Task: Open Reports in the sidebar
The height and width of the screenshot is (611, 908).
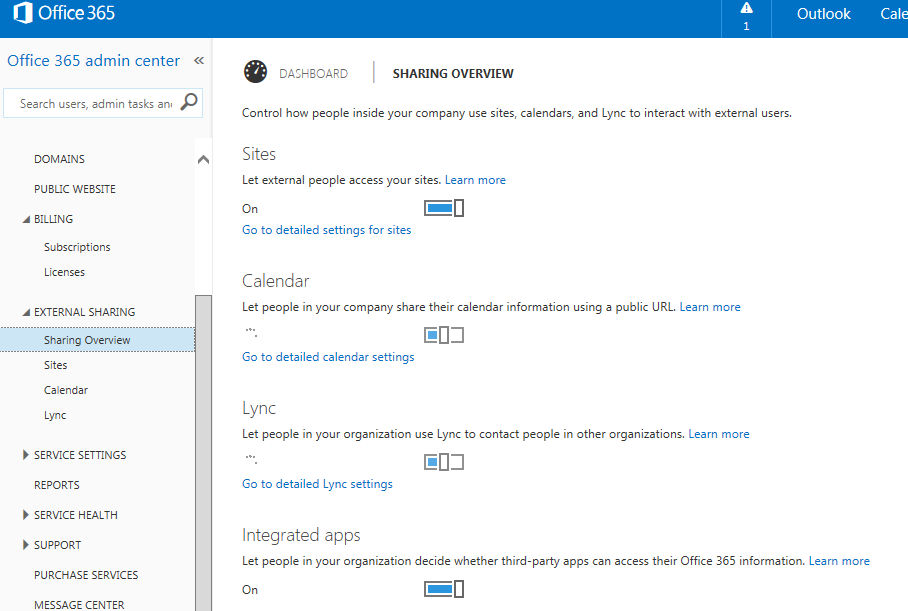Action: coord(57,485)
